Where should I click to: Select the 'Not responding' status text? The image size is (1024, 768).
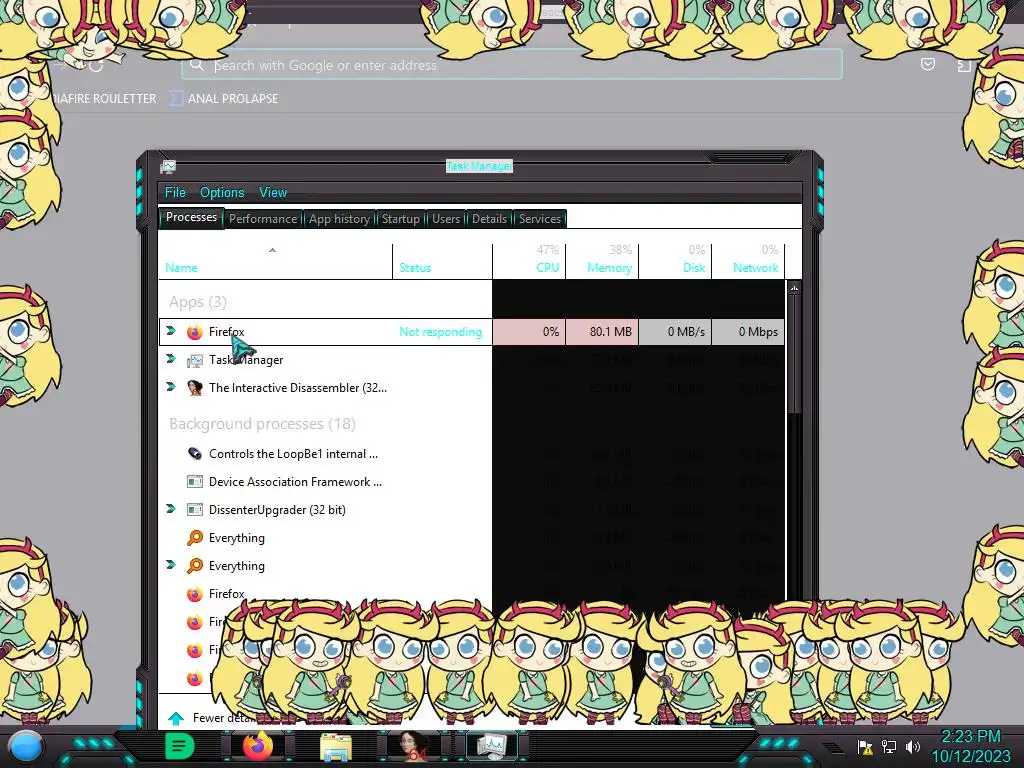coord(441,332)
